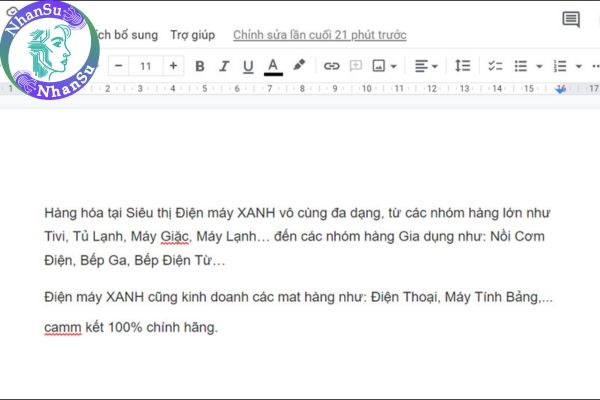This screenshot has height=400, width=600.
Task: Decrease font size with minus button
Action: pyautogui.click(x=119, y=66)
